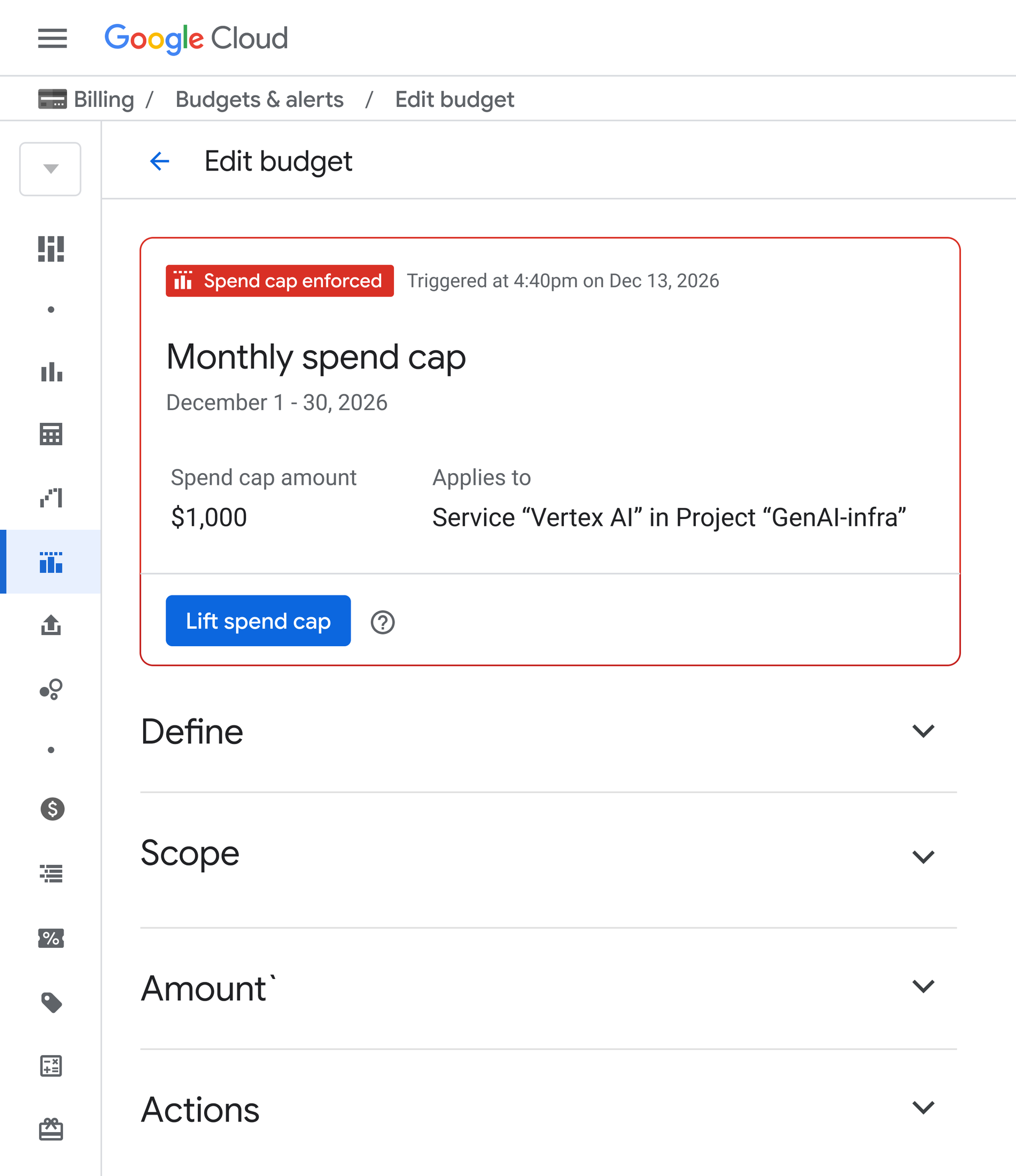
Task: Open the hamburger navigation menu
Action: (x=52, y=38)
